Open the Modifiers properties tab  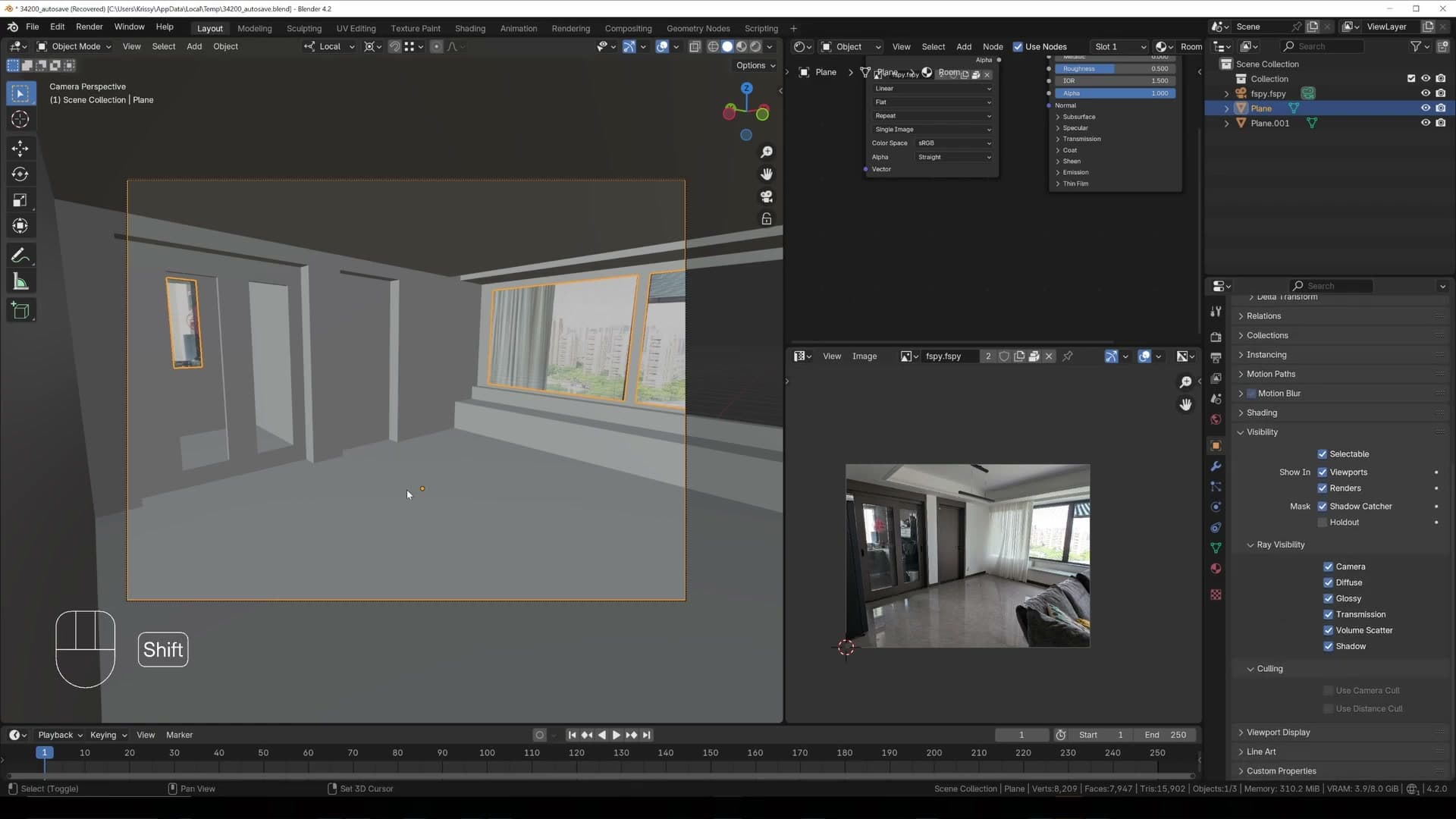pos(1216,466)
